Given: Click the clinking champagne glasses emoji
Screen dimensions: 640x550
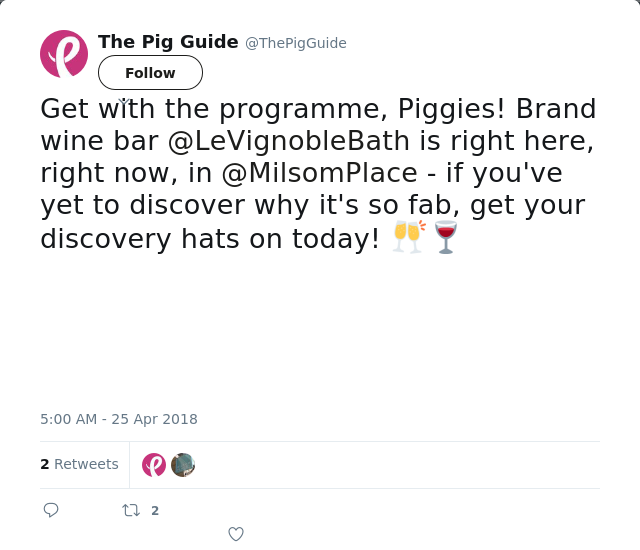Looking at the screenshot, I should (x=408, y=237).
